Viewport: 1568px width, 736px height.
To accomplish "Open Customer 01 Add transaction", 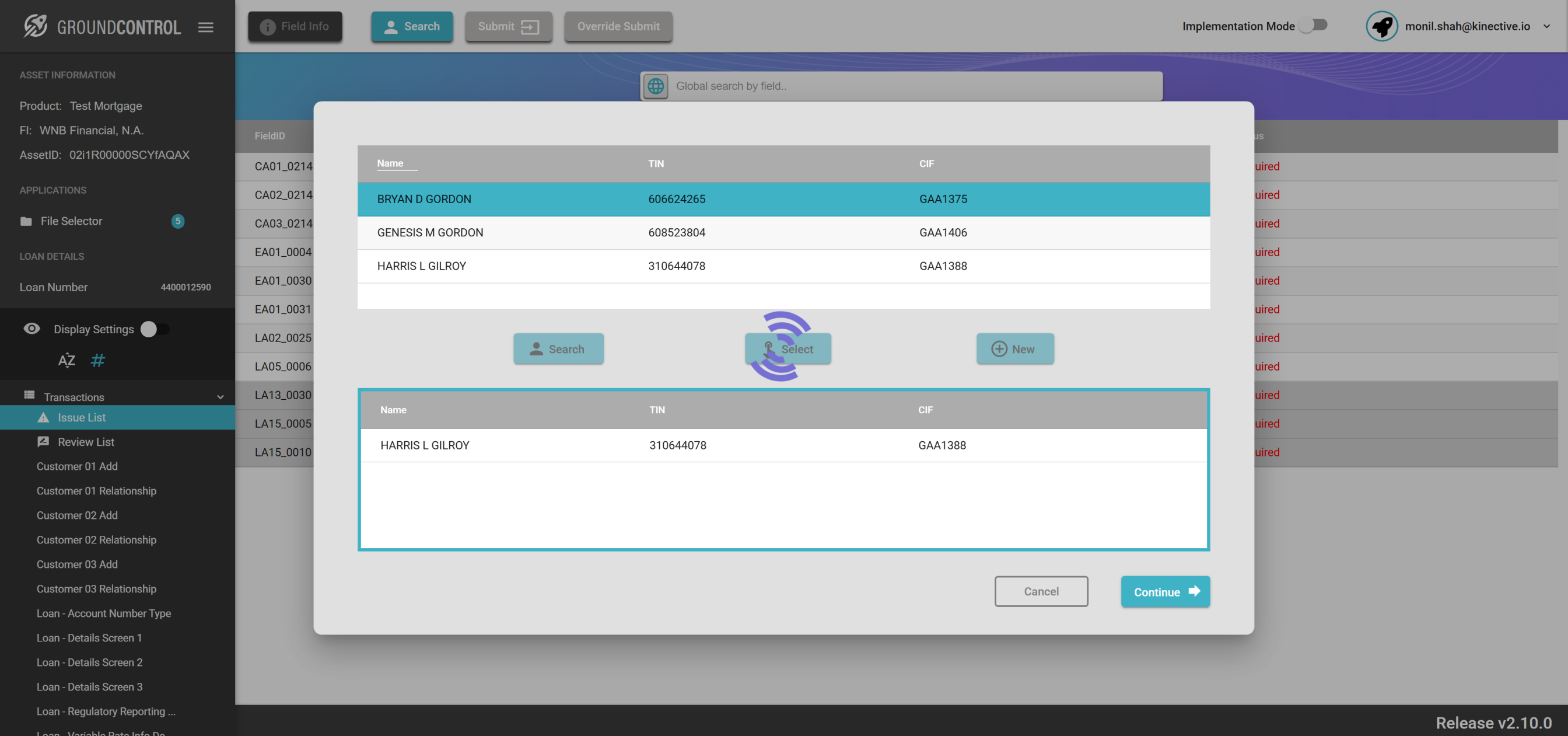I will coord(78,466).
